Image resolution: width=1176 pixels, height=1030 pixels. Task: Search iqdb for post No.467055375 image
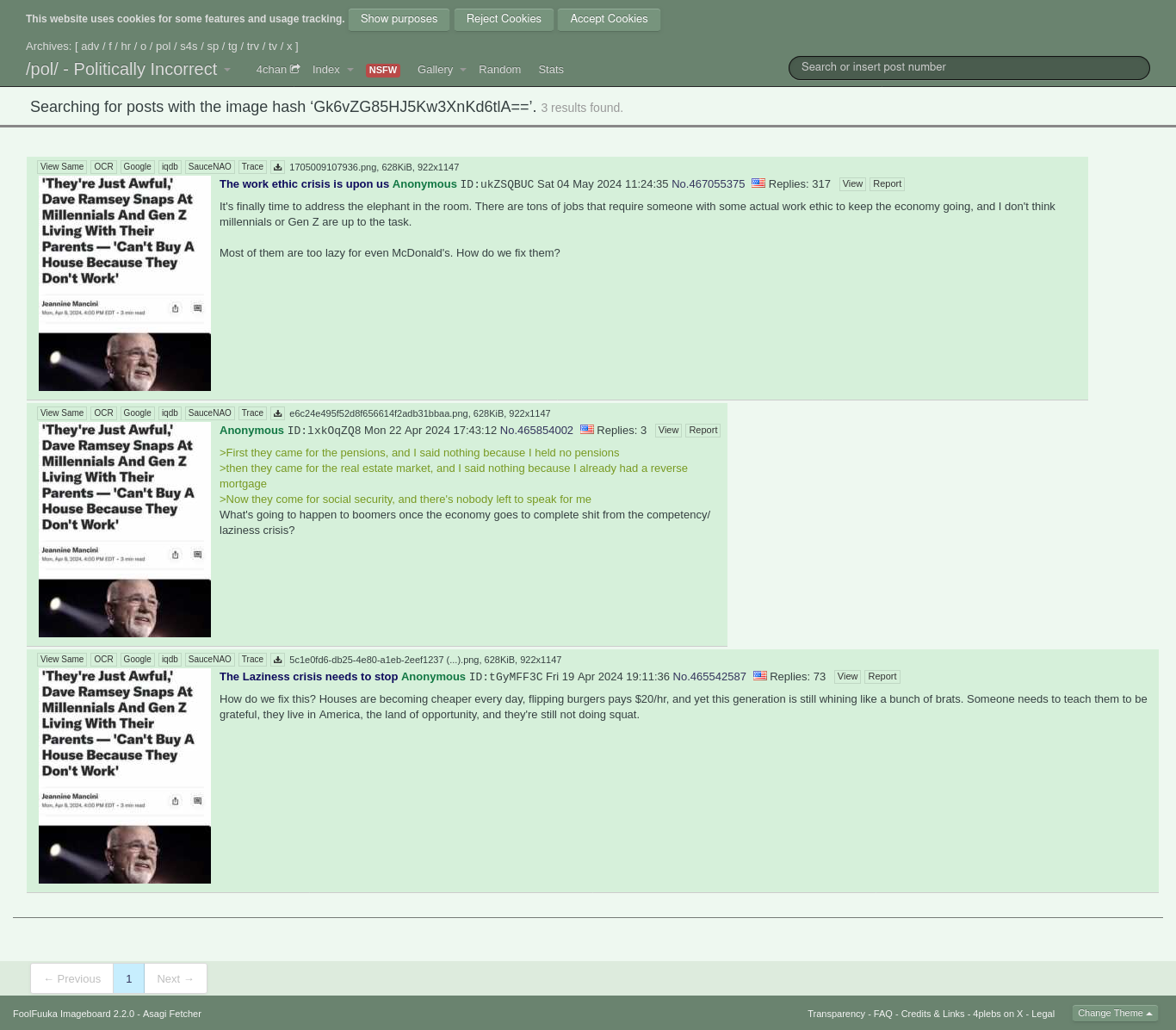[170, 167]
